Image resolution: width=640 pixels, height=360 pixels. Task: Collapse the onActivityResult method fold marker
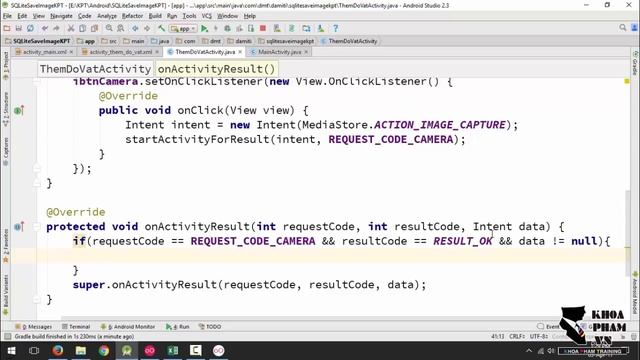click(x=37, y=227)
